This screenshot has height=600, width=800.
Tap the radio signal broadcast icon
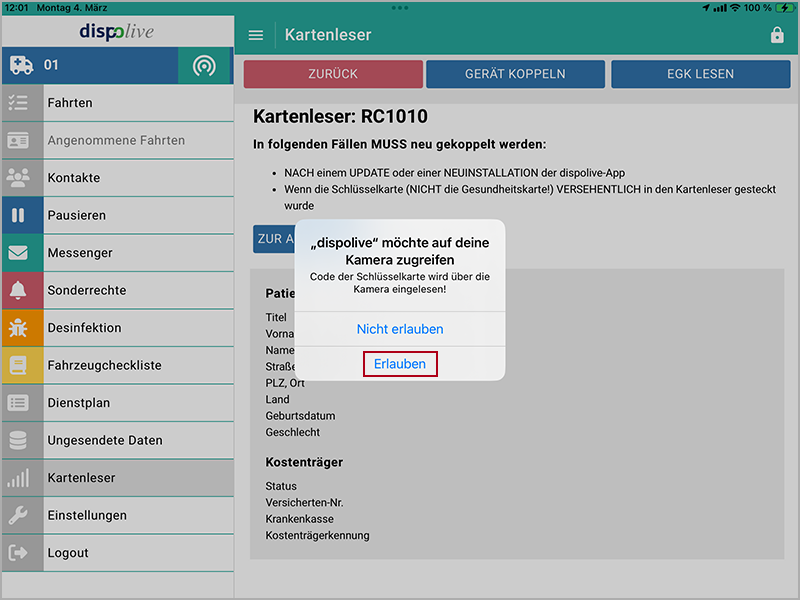click(204, 66)
